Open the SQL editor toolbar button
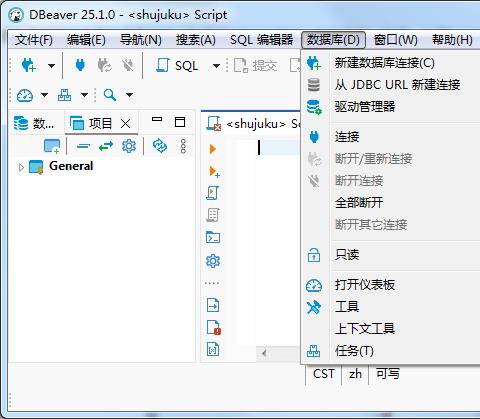The width and height of the screenshot is (480, 419). point(177,65)
